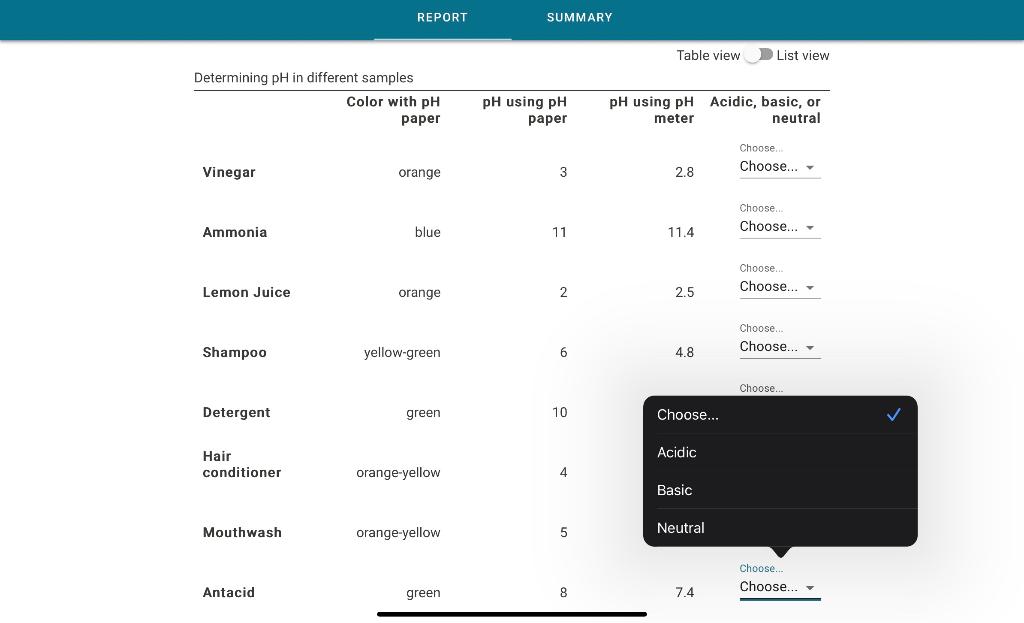Click the dropdown arrow beside Shampoo's Choose field
This screenshot has height=623, width=1024.
(x=810, y=347)
